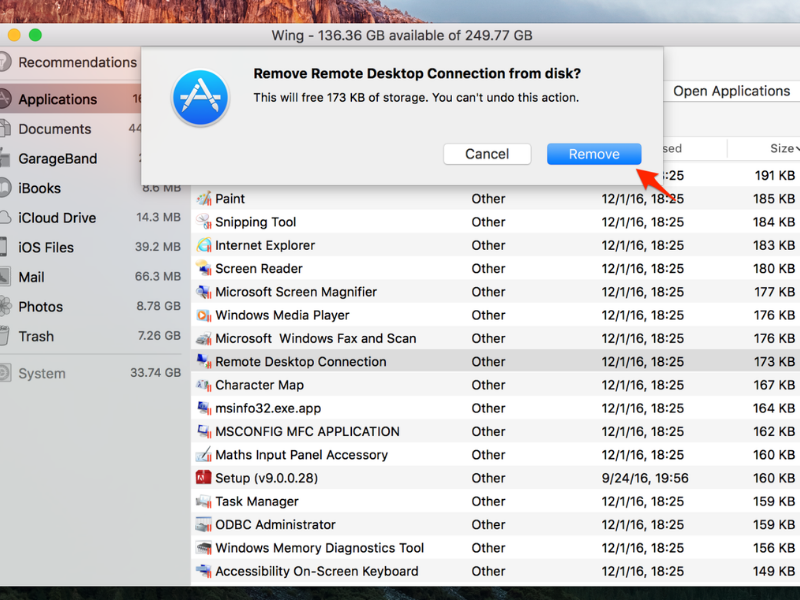Select the Microsoft Screen Magnifier icon
The width and height of the screenshot is (800, 600).
point(204,292)
